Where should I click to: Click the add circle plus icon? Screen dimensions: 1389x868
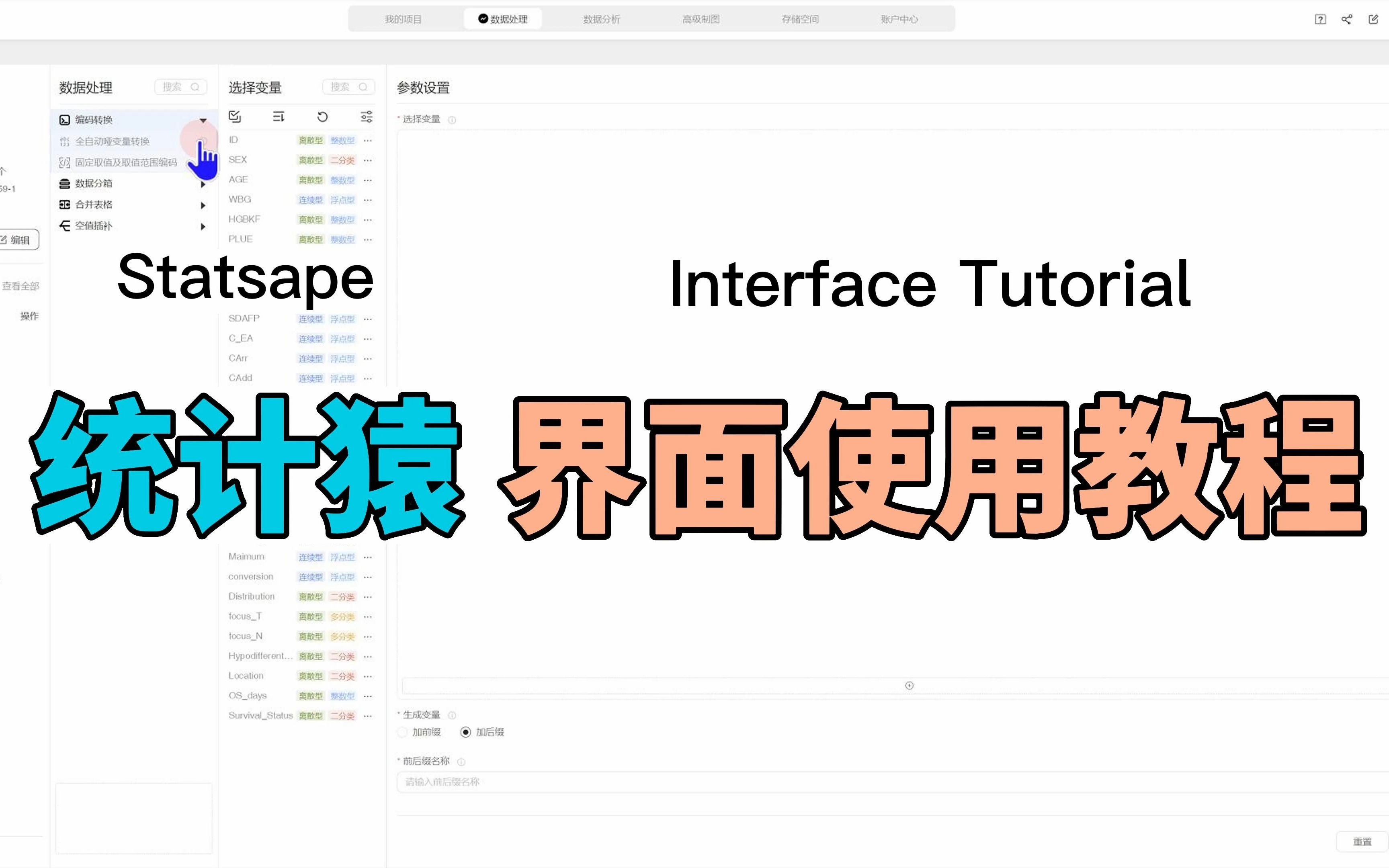[909, 686]
